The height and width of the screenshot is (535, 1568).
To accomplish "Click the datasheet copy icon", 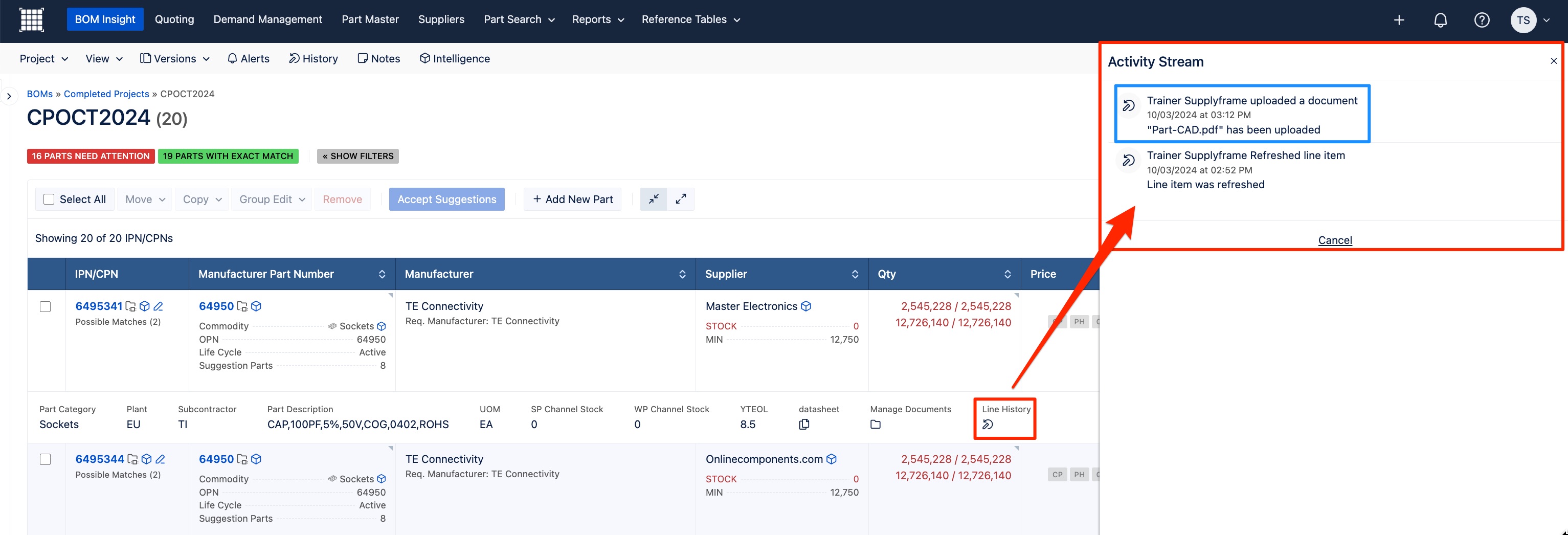I will point(804,424).
